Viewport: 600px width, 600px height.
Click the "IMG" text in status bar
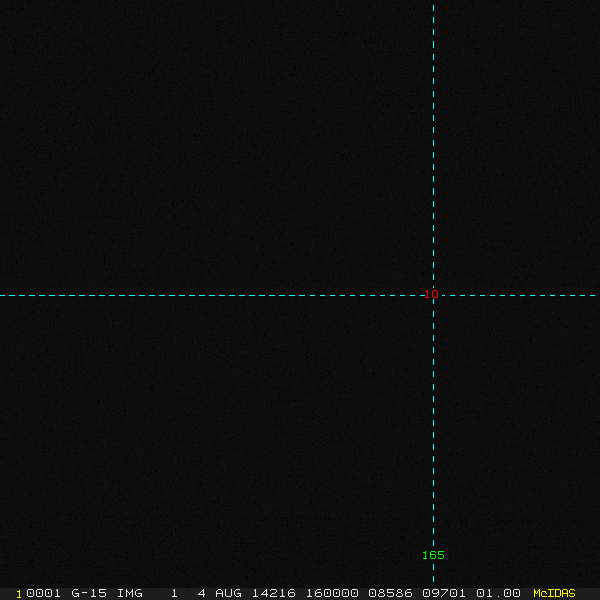[x=129, y=593]
